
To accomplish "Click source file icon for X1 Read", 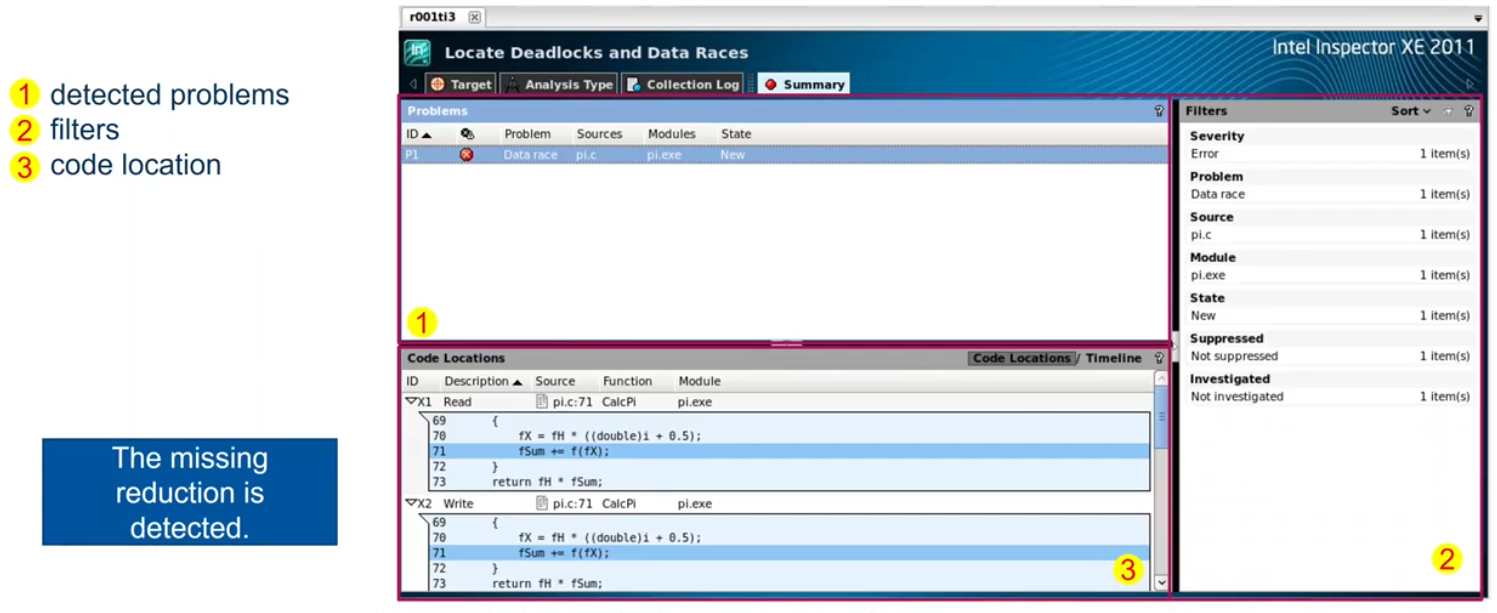I will [542, 402].
